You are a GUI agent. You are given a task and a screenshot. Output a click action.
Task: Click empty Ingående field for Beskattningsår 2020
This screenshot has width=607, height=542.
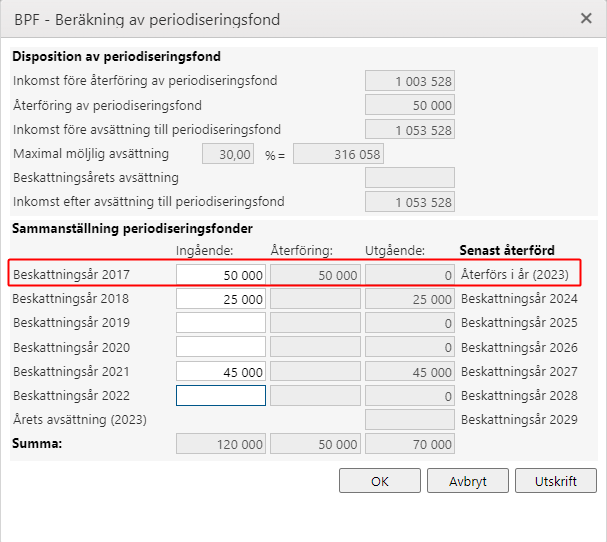pos(221,347)
